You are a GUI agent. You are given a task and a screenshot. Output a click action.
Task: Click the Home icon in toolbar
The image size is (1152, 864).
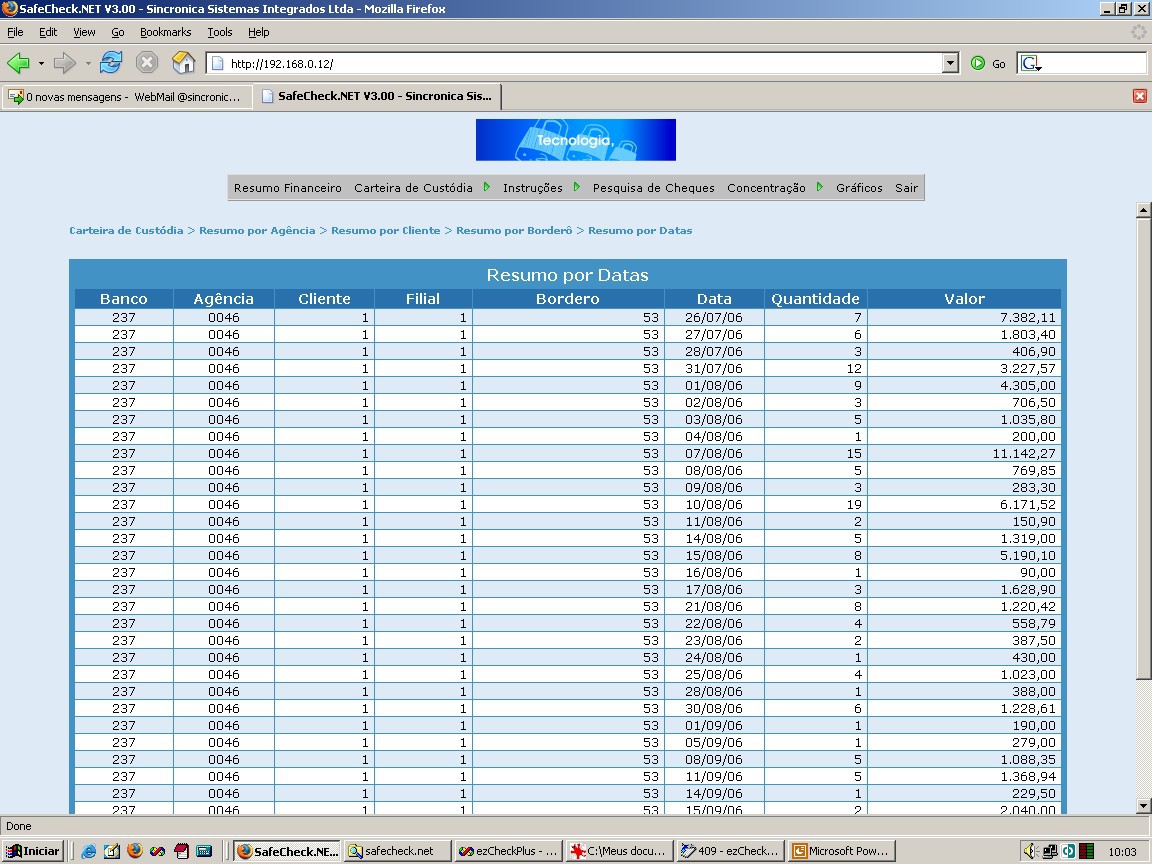pos(183,63)
